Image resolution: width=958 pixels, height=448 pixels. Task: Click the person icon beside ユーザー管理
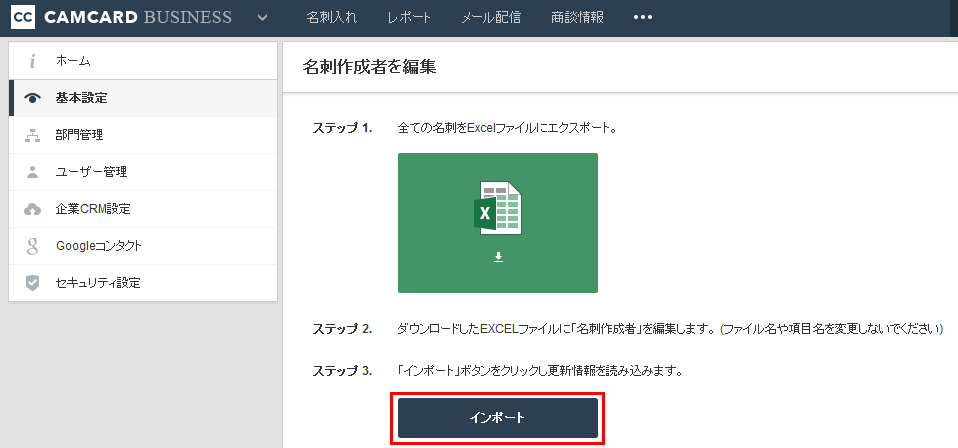(32, 172)
